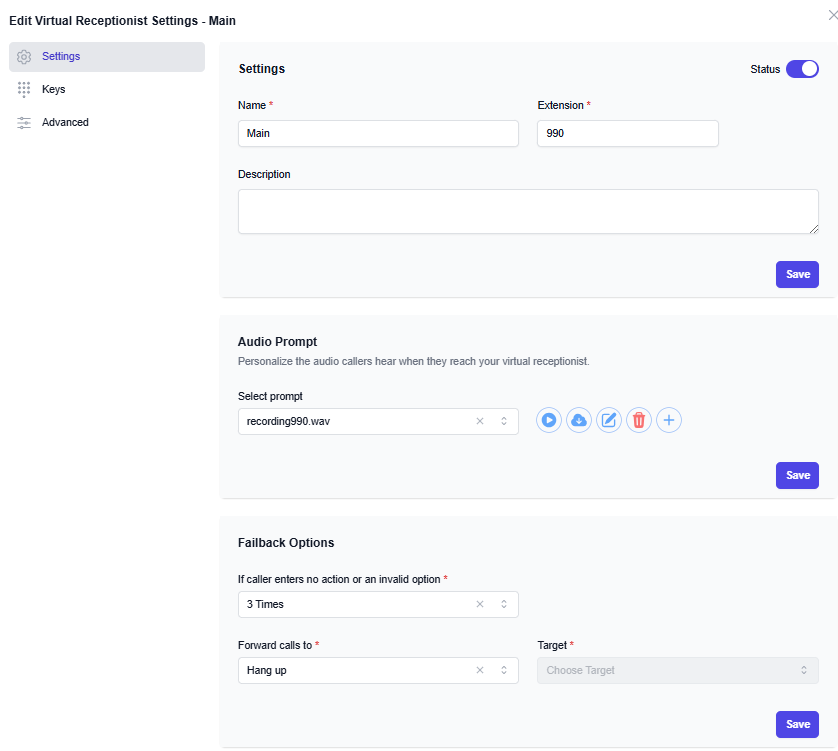Viewport: 838px width, 751px height.
Task: Close the Edit Virtual Receptionist dialog
Action: [x=833, y=16]
